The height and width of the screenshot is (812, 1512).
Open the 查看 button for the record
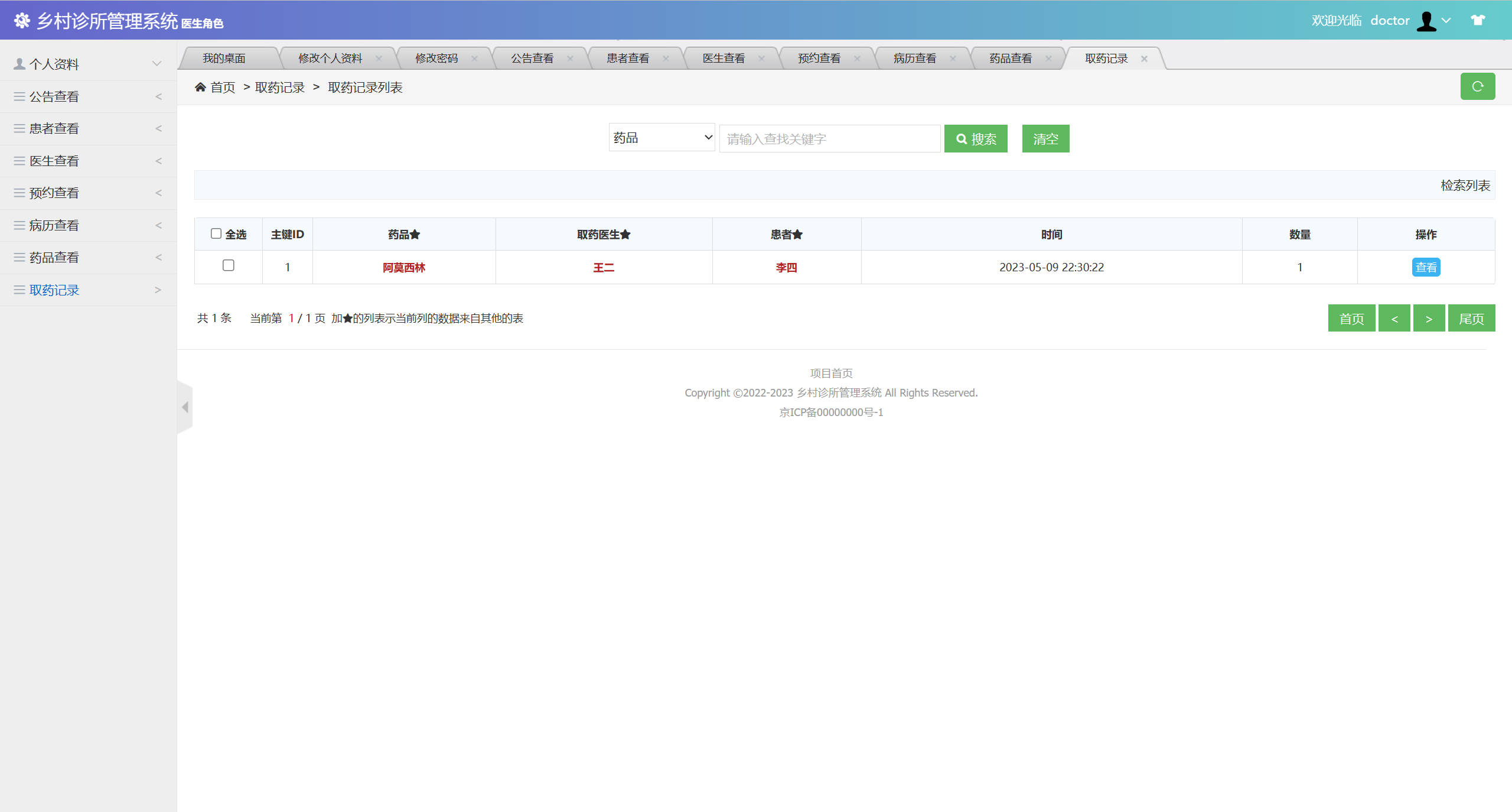pyautogui.click(x=1426, y=267)
